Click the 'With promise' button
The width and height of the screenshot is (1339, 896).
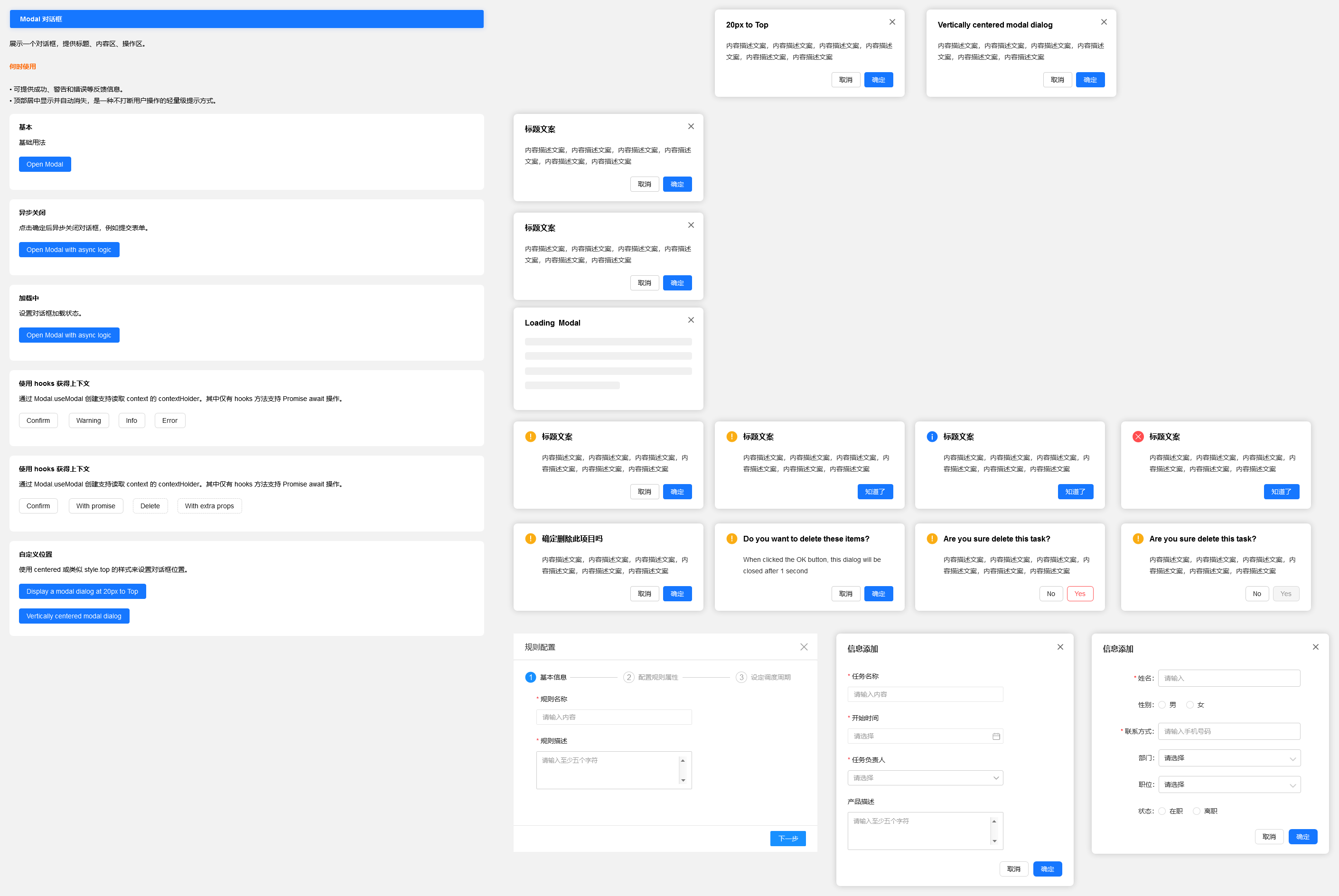[x=96, y=506]
